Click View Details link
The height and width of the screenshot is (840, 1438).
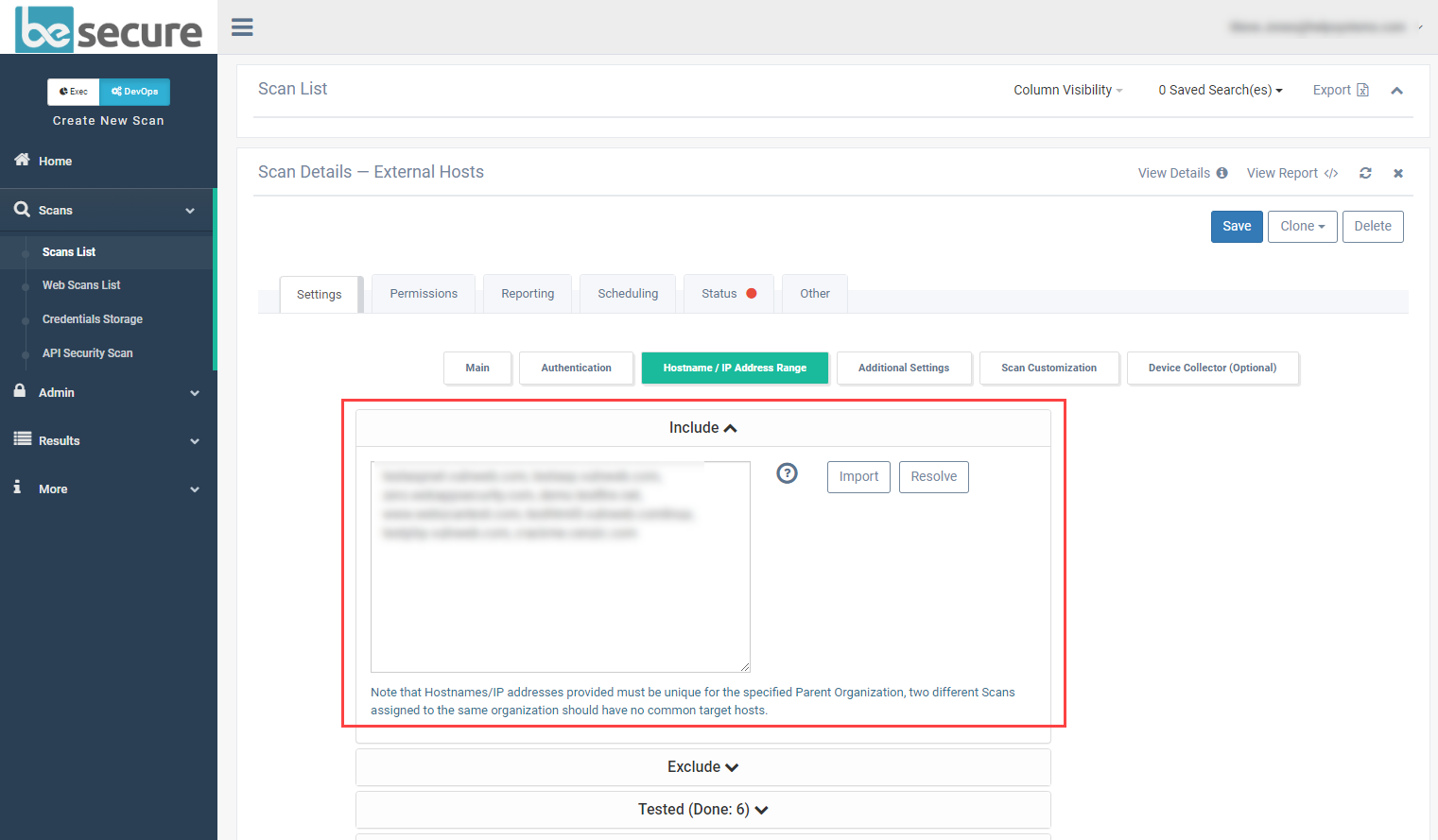tap(1174, 173)
